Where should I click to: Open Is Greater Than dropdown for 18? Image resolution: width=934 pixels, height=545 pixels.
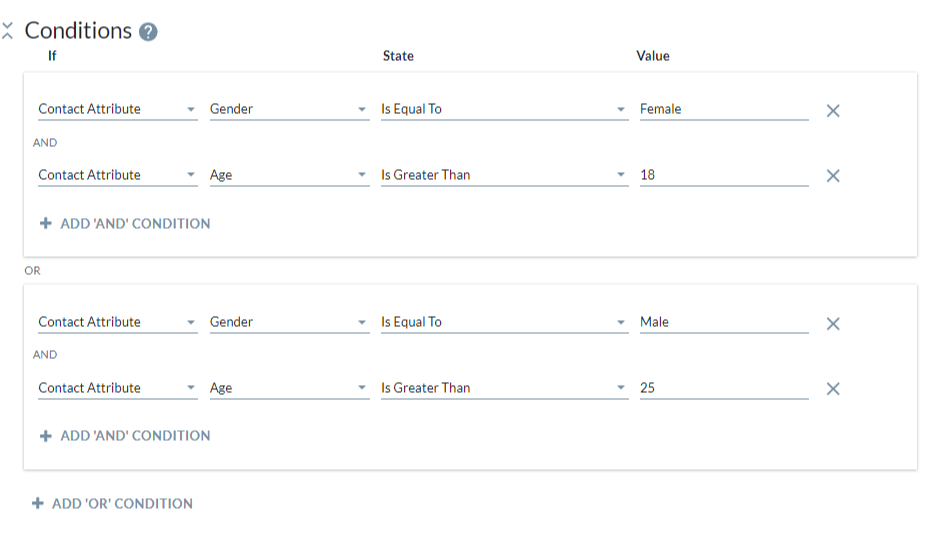(505, 175)
